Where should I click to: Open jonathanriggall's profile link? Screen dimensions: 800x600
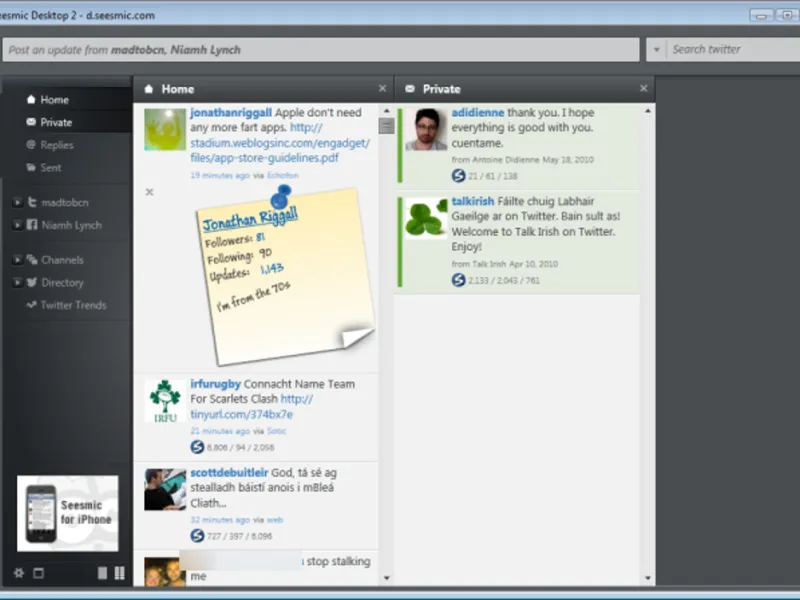(x=231, y=112)
